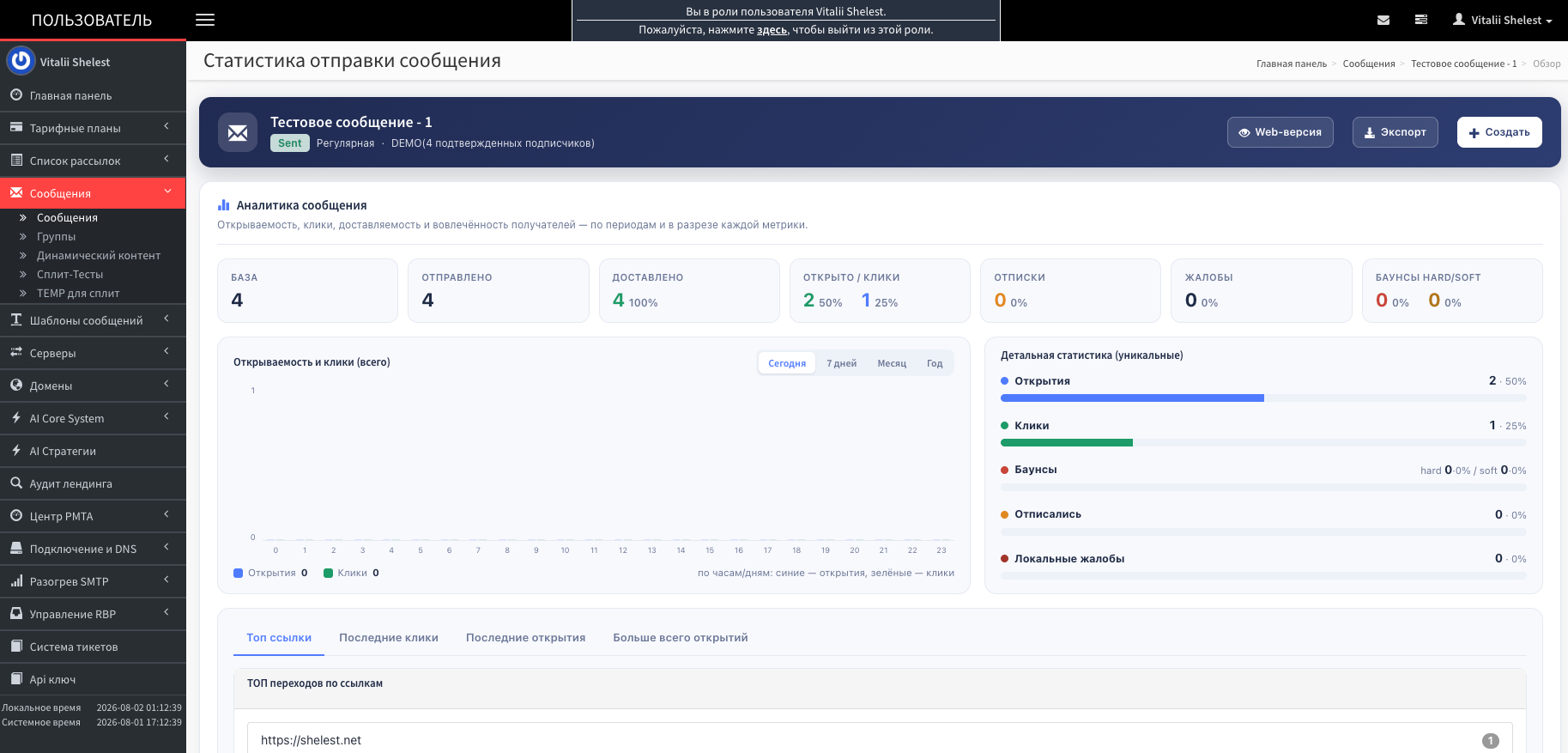This screenshot has height=753, width=1568.
Task: Click the Экспорт button
Action: point(1395,132)
